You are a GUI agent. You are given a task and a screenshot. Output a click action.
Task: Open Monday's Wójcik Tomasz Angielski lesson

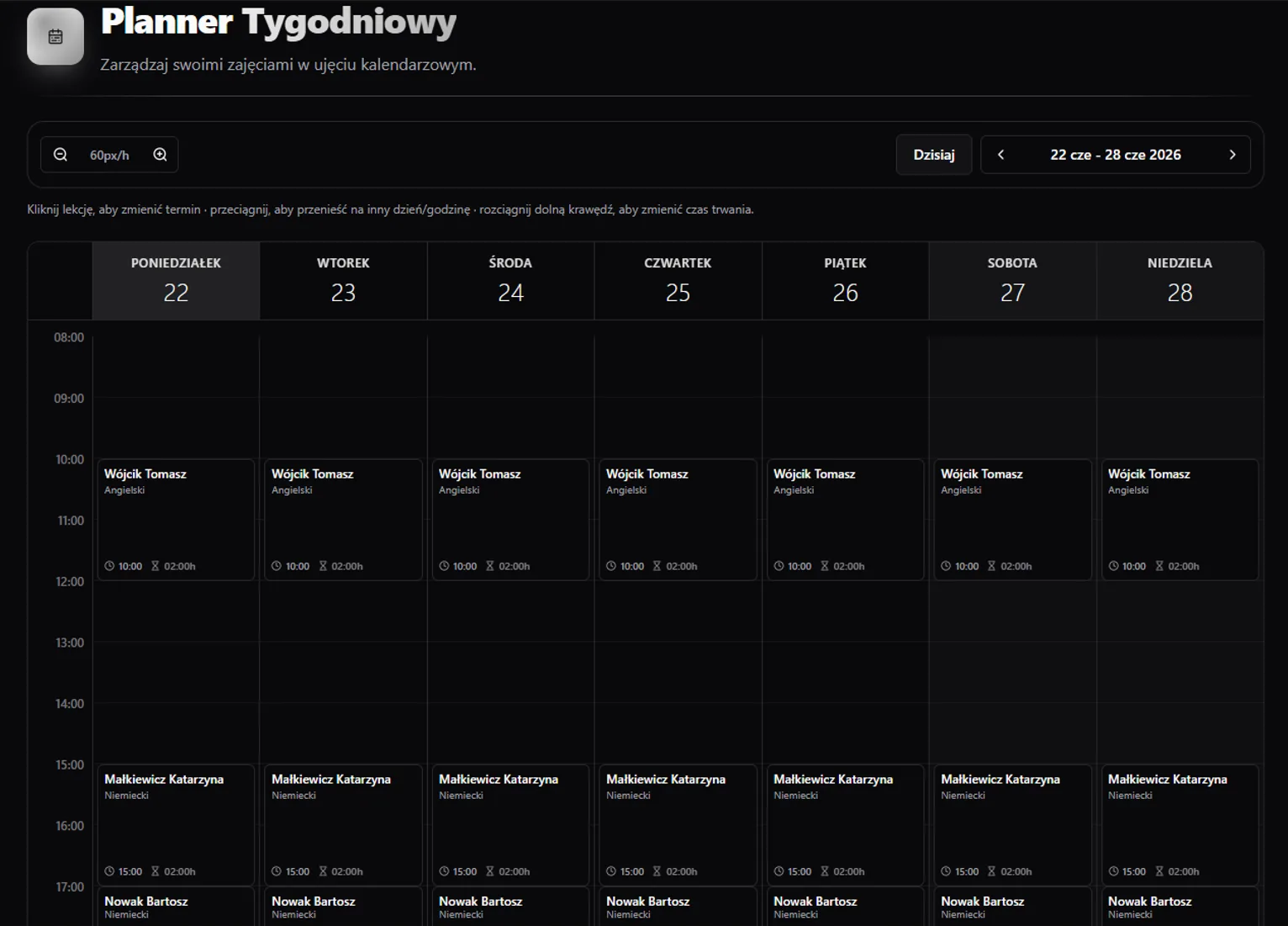176,520
